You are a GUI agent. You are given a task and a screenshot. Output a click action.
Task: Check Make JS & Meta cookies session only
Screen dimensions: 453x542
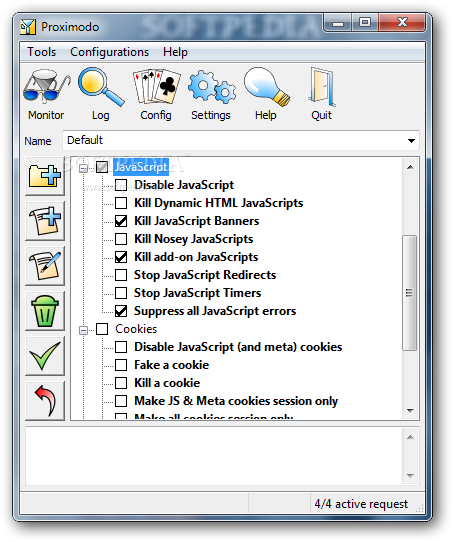point(121,401)
